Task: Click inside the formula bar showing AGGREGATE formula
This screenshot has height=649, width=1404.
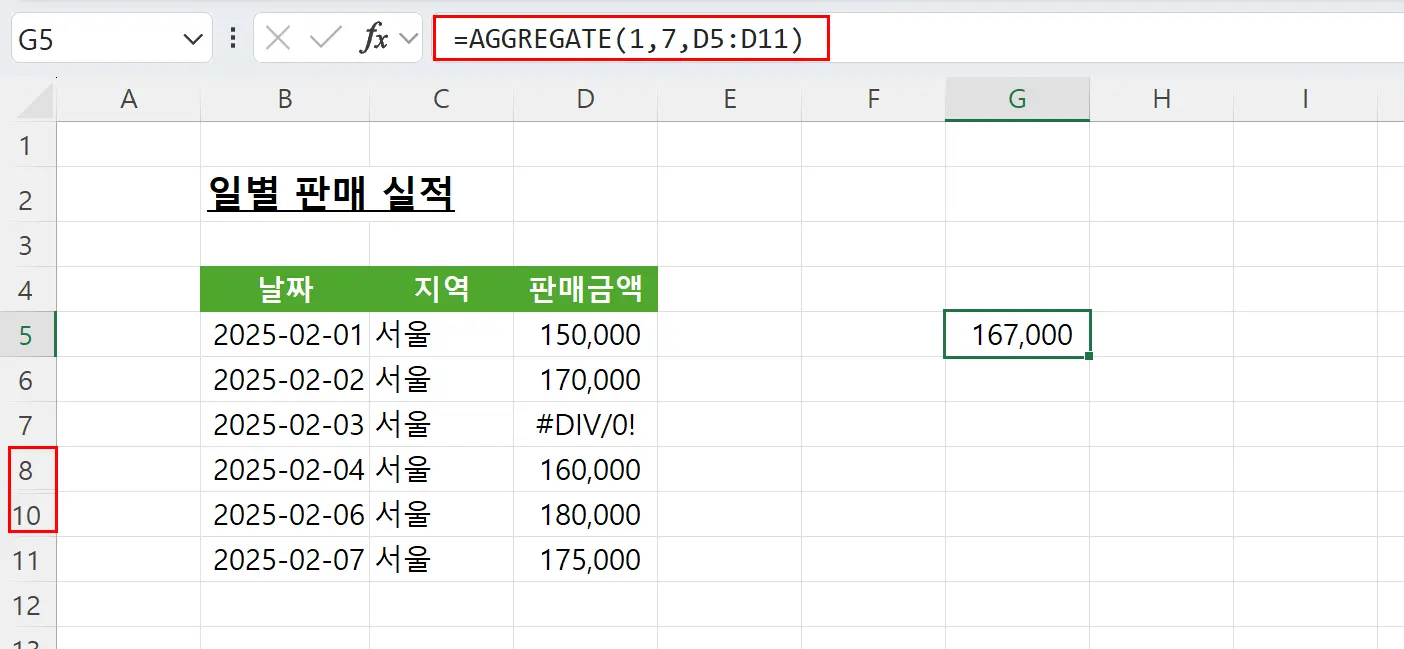Action: 630,39
